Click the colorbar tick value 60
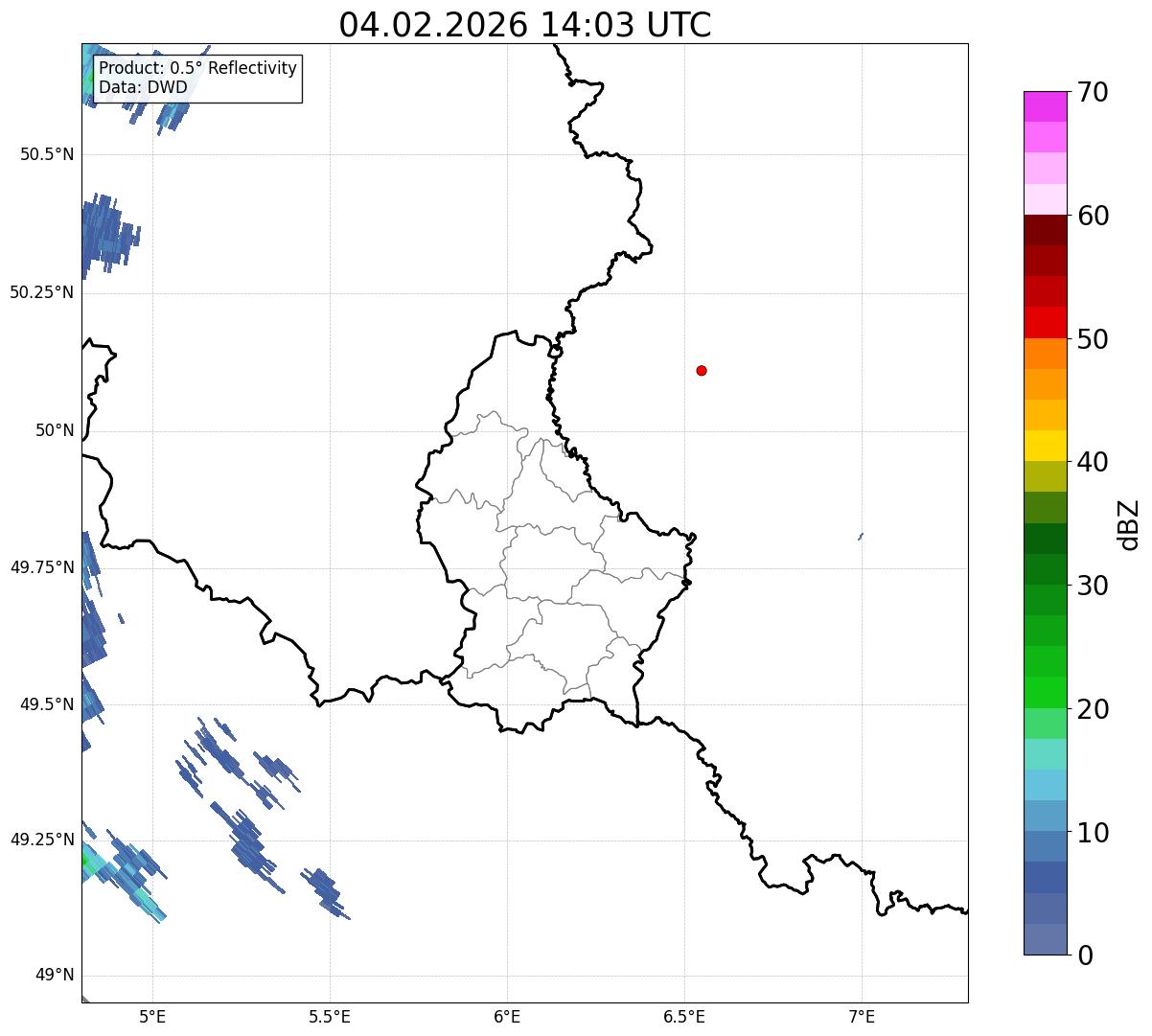 click(1093, 216)
